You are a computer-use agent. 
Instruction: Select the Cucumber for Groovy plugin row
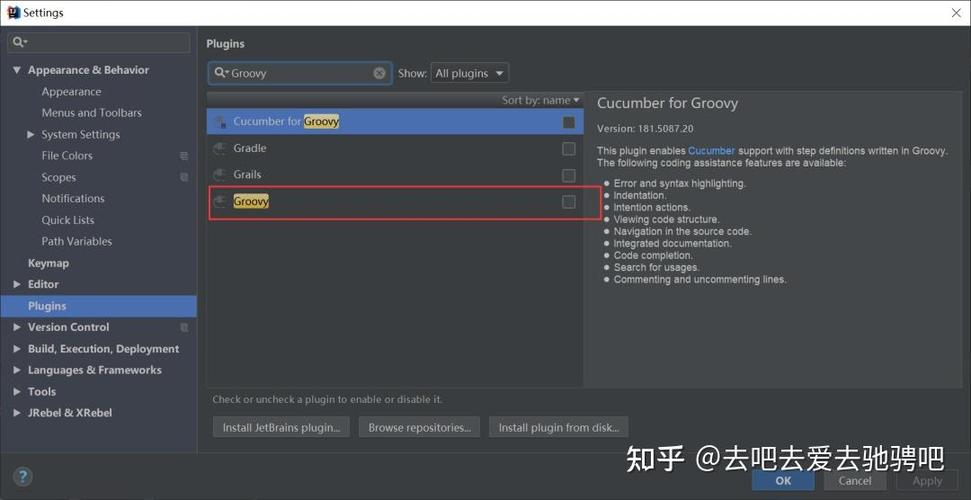[x=395, y=122]
